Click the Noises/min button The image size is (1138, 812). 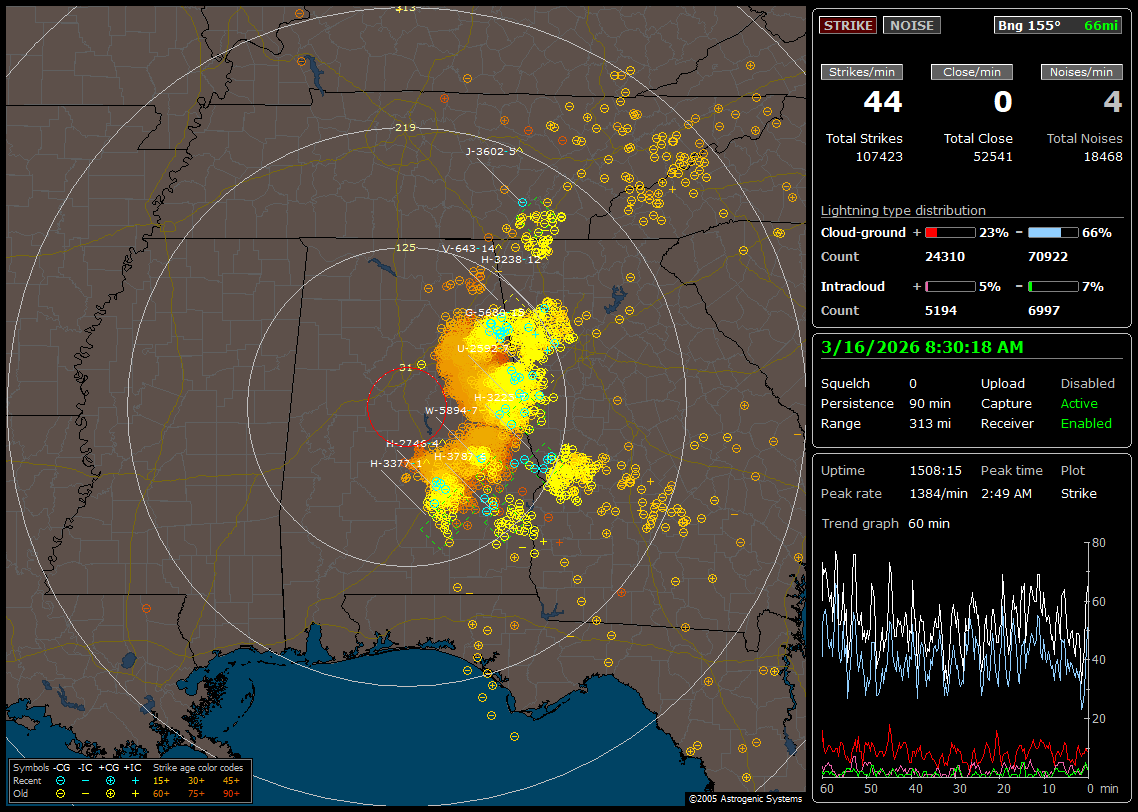1081,72
